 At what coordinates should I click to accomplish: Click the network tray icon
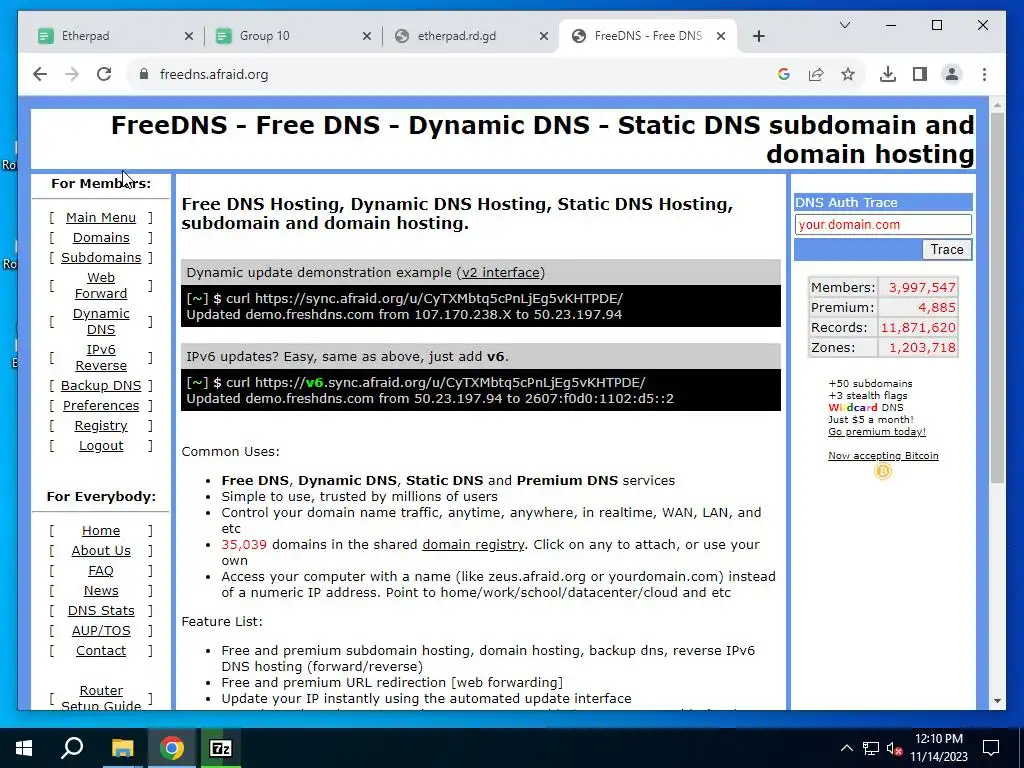pyautogui.click(x=871, y=748)
